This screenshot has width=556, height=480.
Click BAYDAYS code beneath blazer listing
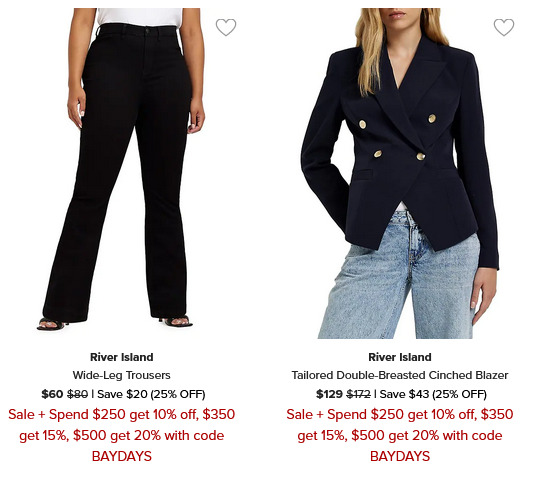pos(400,456)
